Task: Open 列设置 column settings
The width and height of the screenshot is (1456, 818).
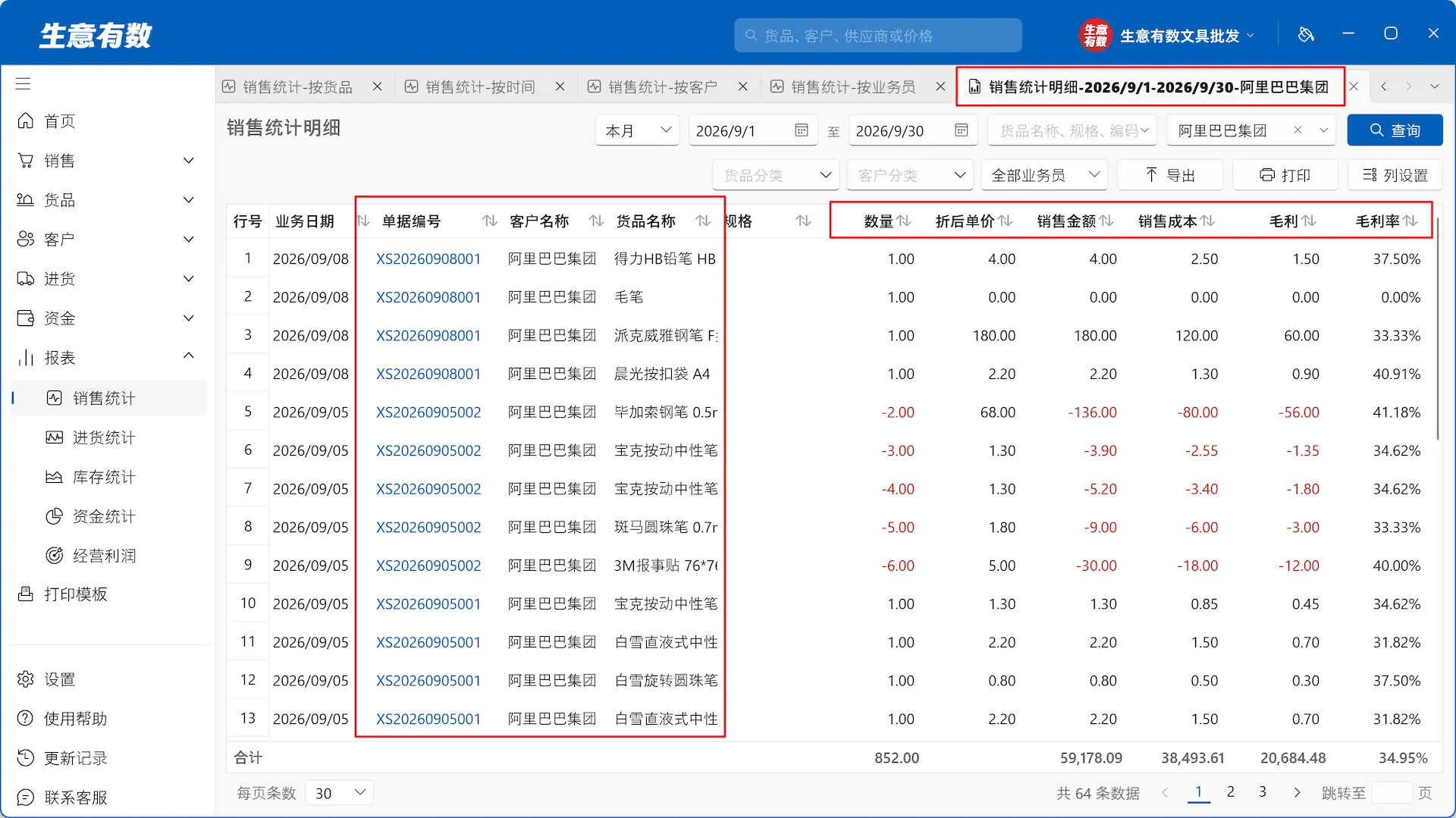Action: pos(1395,175)
